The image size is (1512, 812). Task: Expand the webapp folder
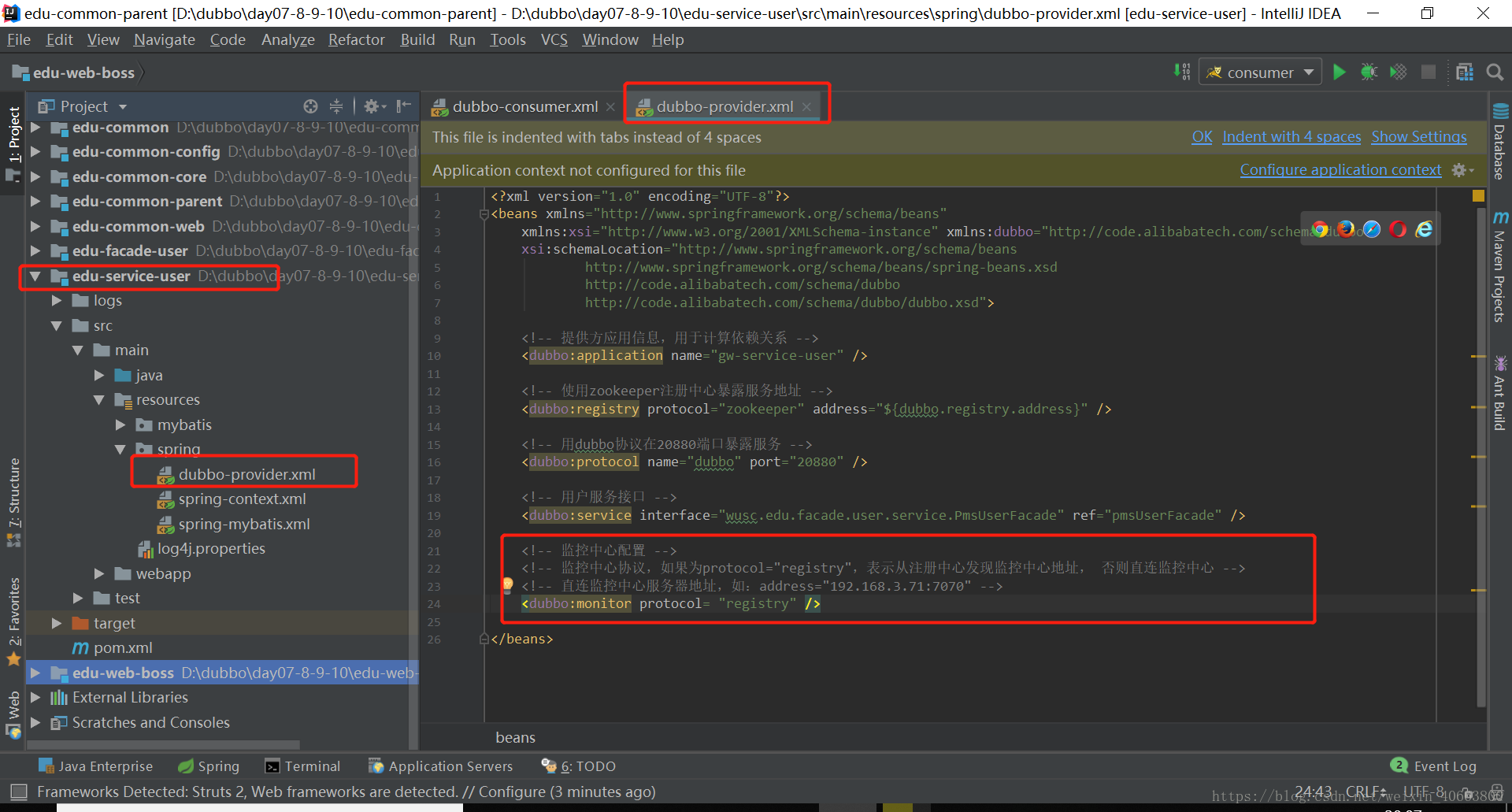99,573
